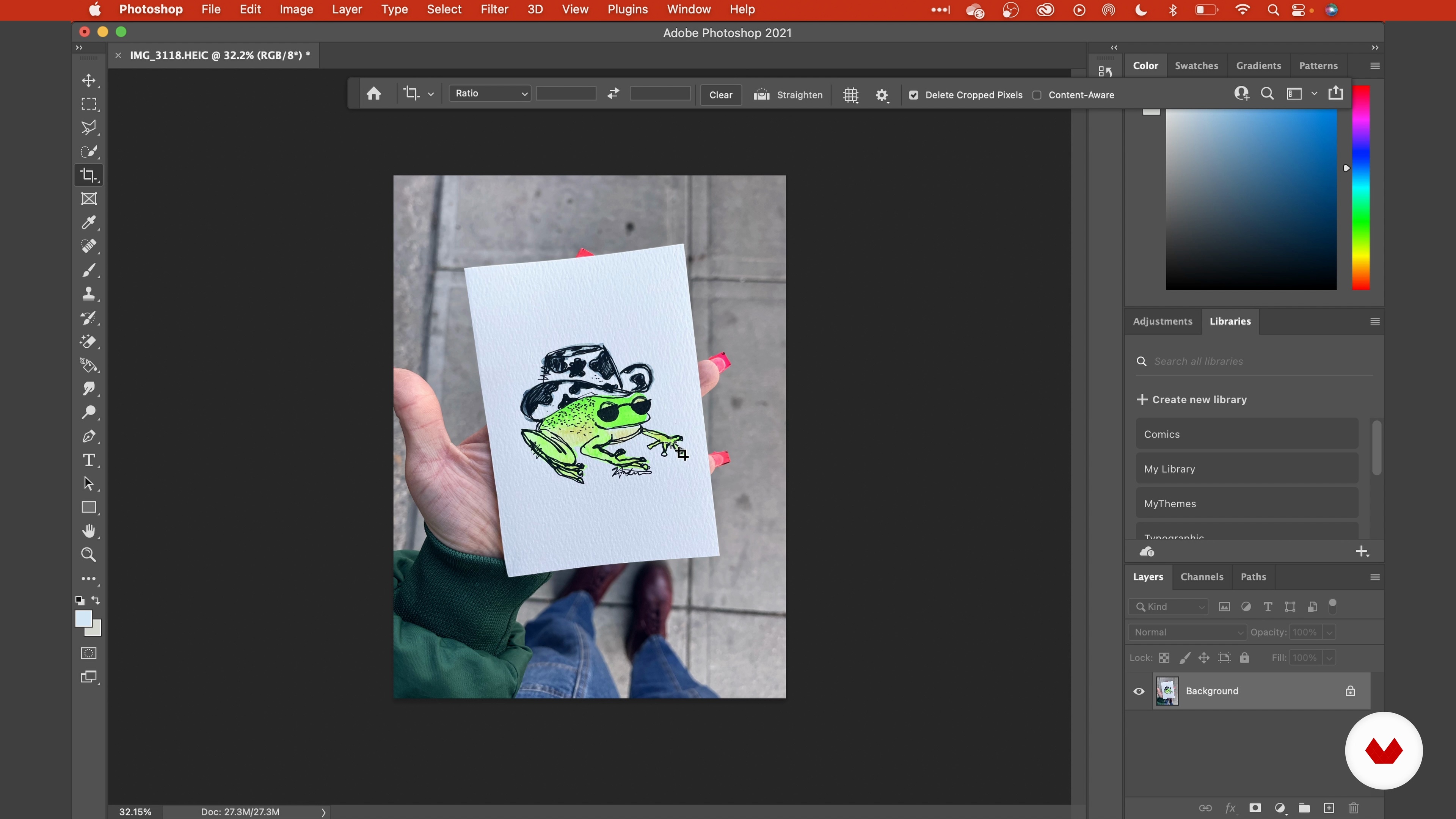Open the Edit Toolbar three-dots menu
This screenshot has width=1456, height=819.
[x=89, y=579]
